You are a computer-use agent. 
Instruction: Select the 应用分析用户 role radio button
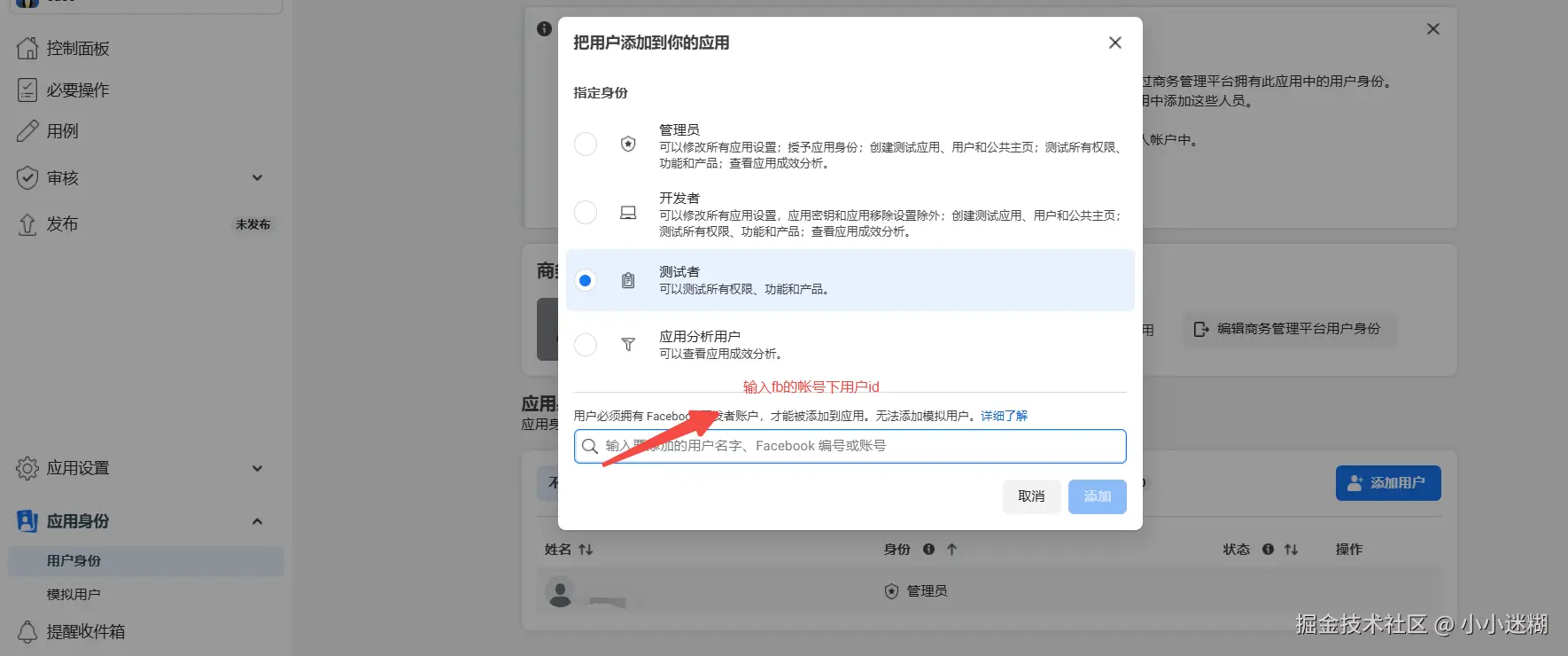click(586, 344)
